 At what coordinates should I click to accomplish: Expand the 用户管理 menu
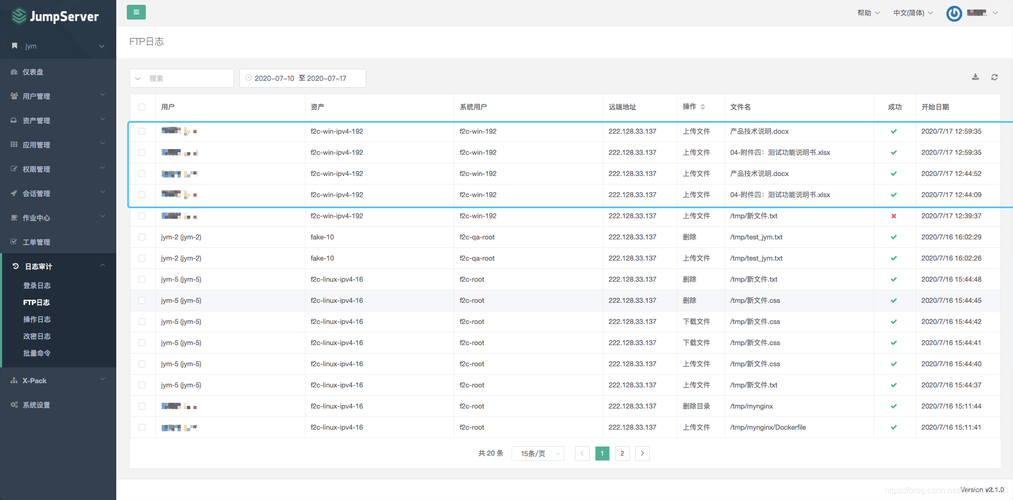(58, 96)
